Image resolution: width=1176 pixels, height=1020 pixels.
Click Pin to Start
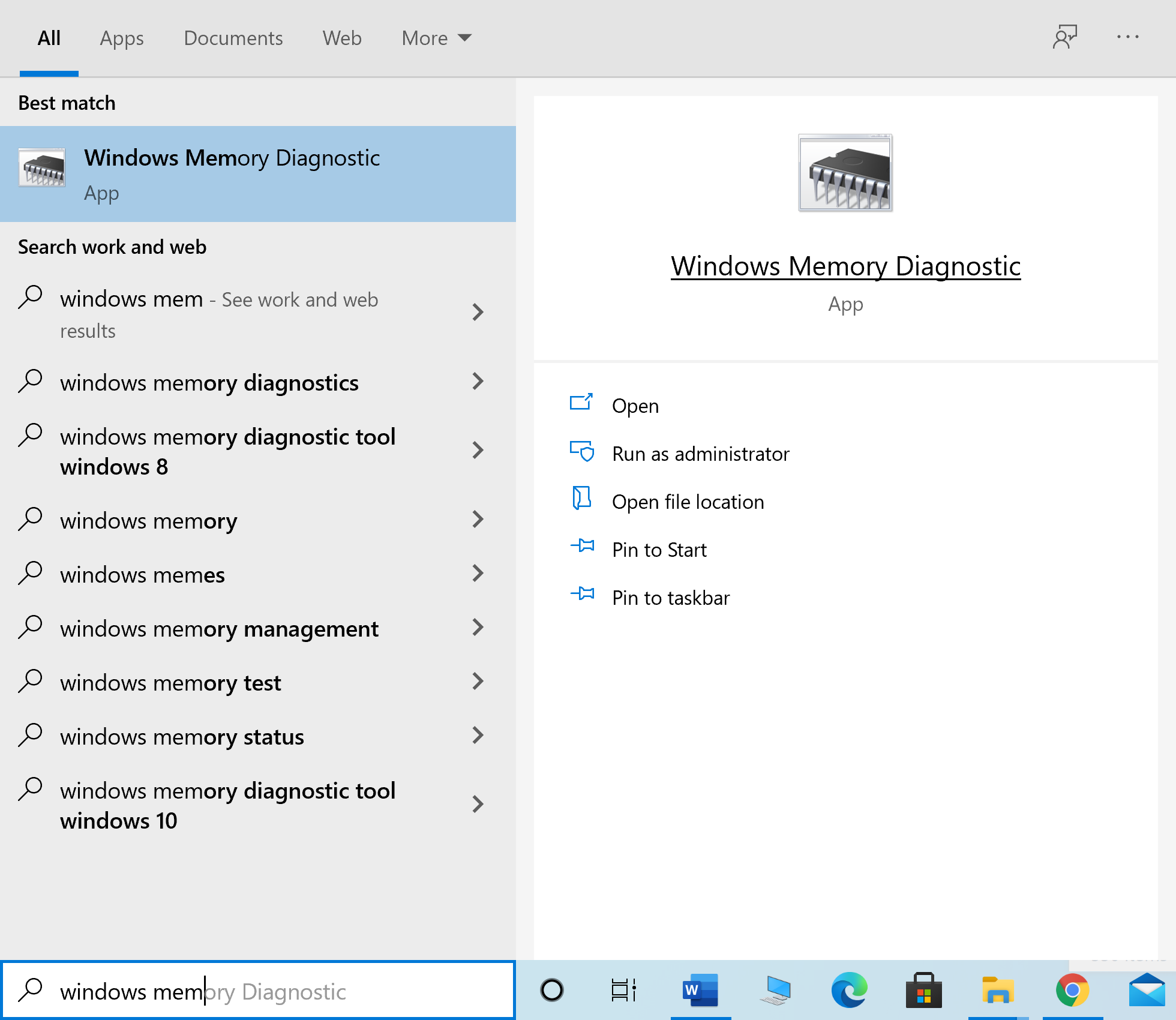(659, 549)
